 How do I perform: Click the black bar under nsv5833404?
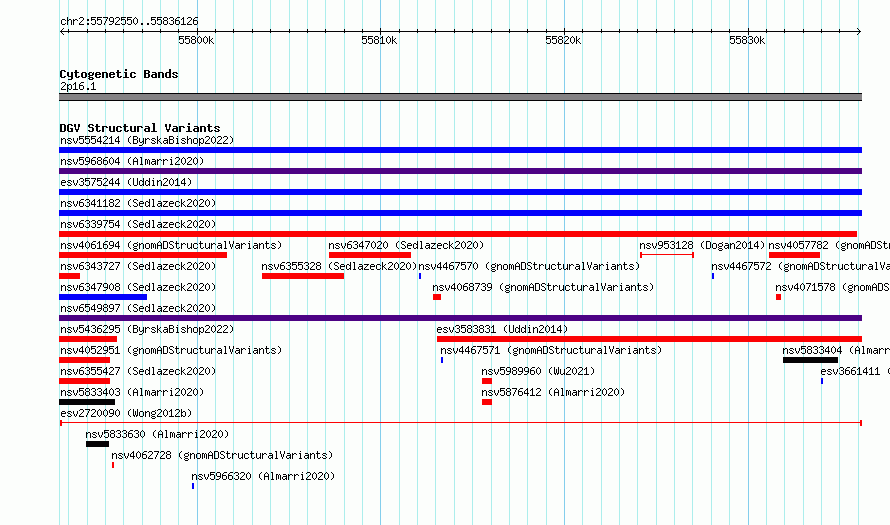tap(811, 360)
